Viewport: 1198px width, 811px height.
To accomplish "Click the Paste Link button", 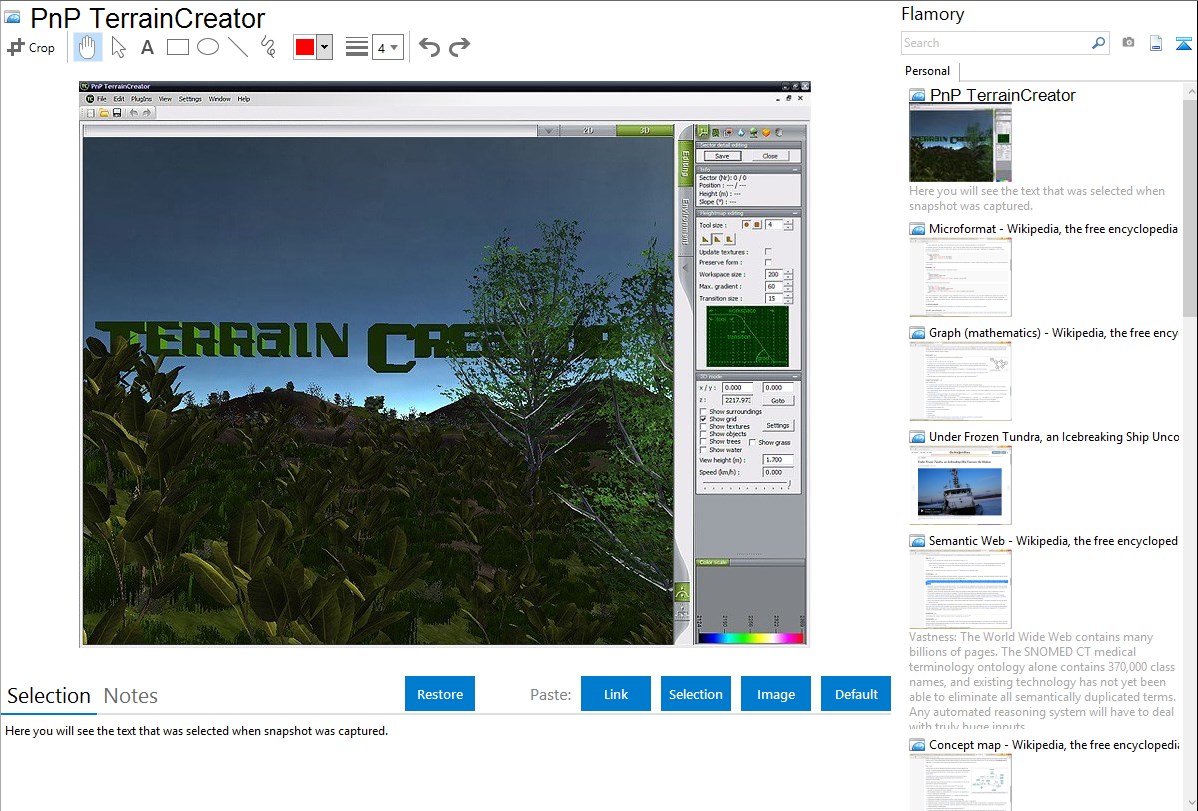I will (616, 694).
